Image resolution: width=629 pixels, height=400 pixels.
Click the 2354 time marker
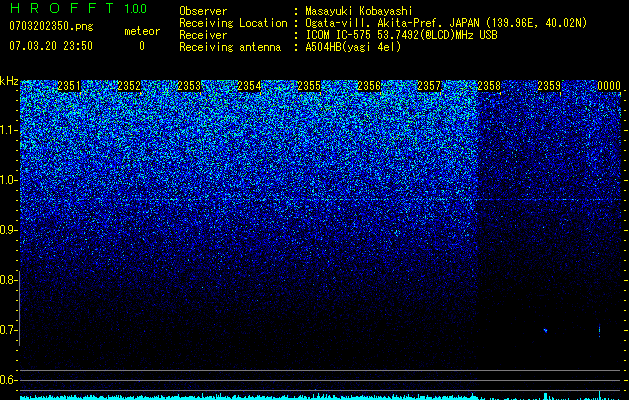click(x=249, y=86)
